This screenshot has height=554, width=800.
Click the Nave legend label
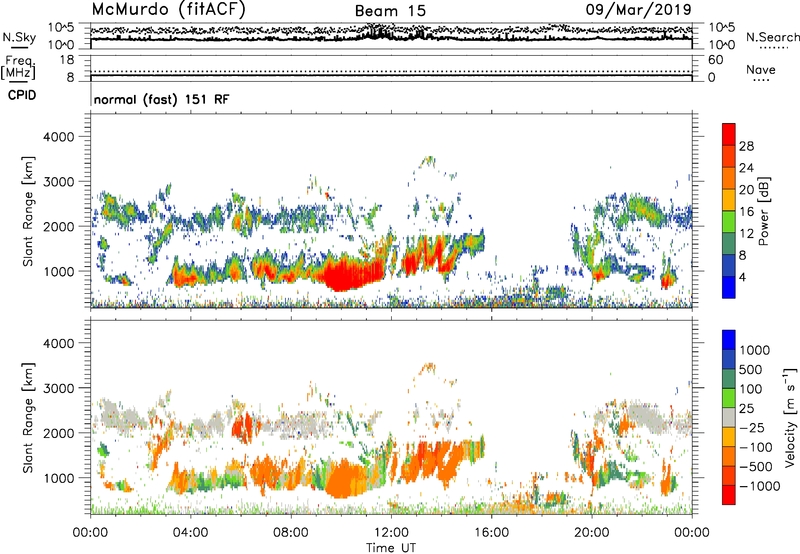[x=761, y=69]
